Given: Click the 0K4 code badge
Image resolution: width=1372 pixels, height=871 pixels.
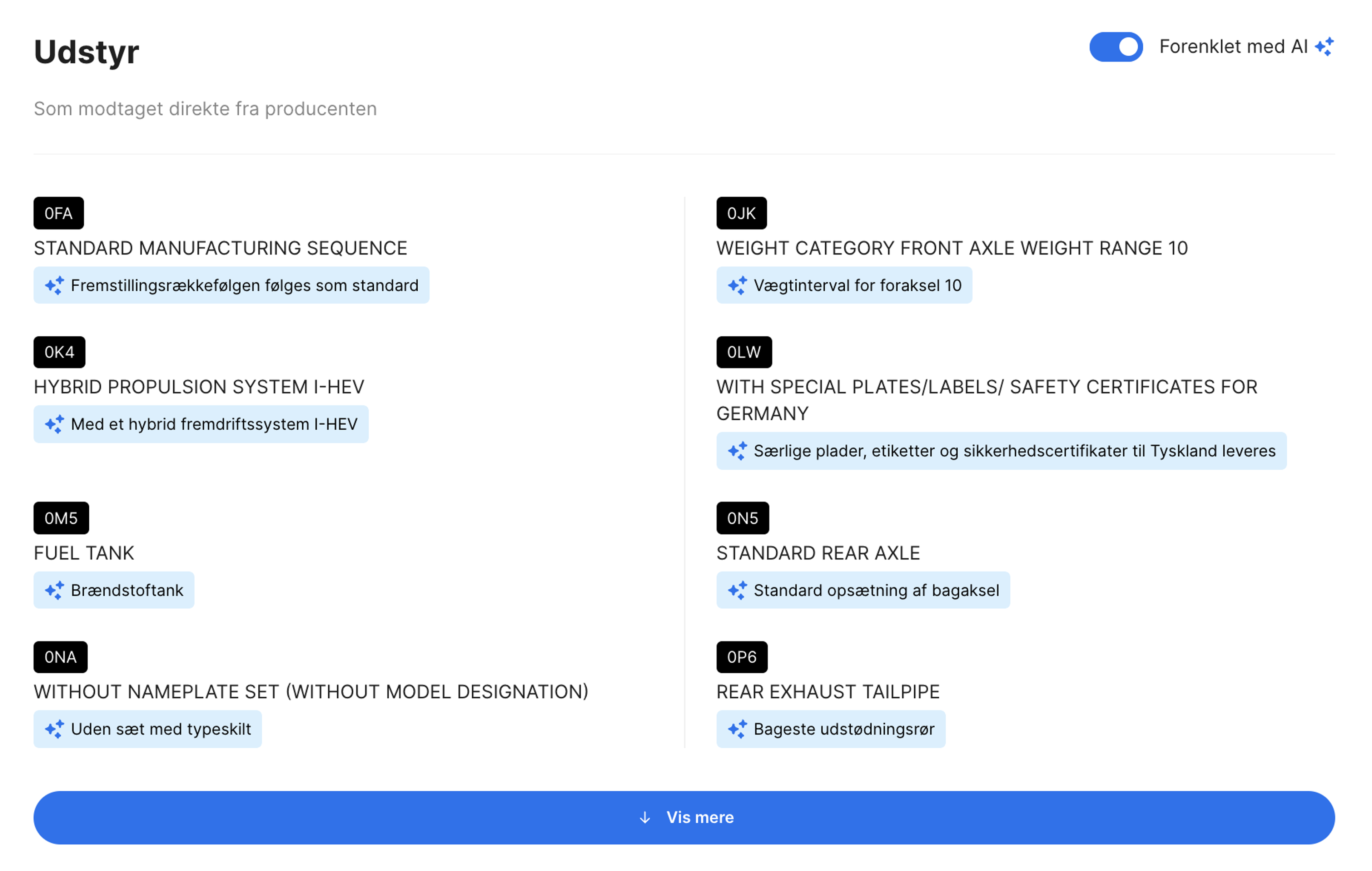Looking at the screenshot, I should (x=59, y=352).
